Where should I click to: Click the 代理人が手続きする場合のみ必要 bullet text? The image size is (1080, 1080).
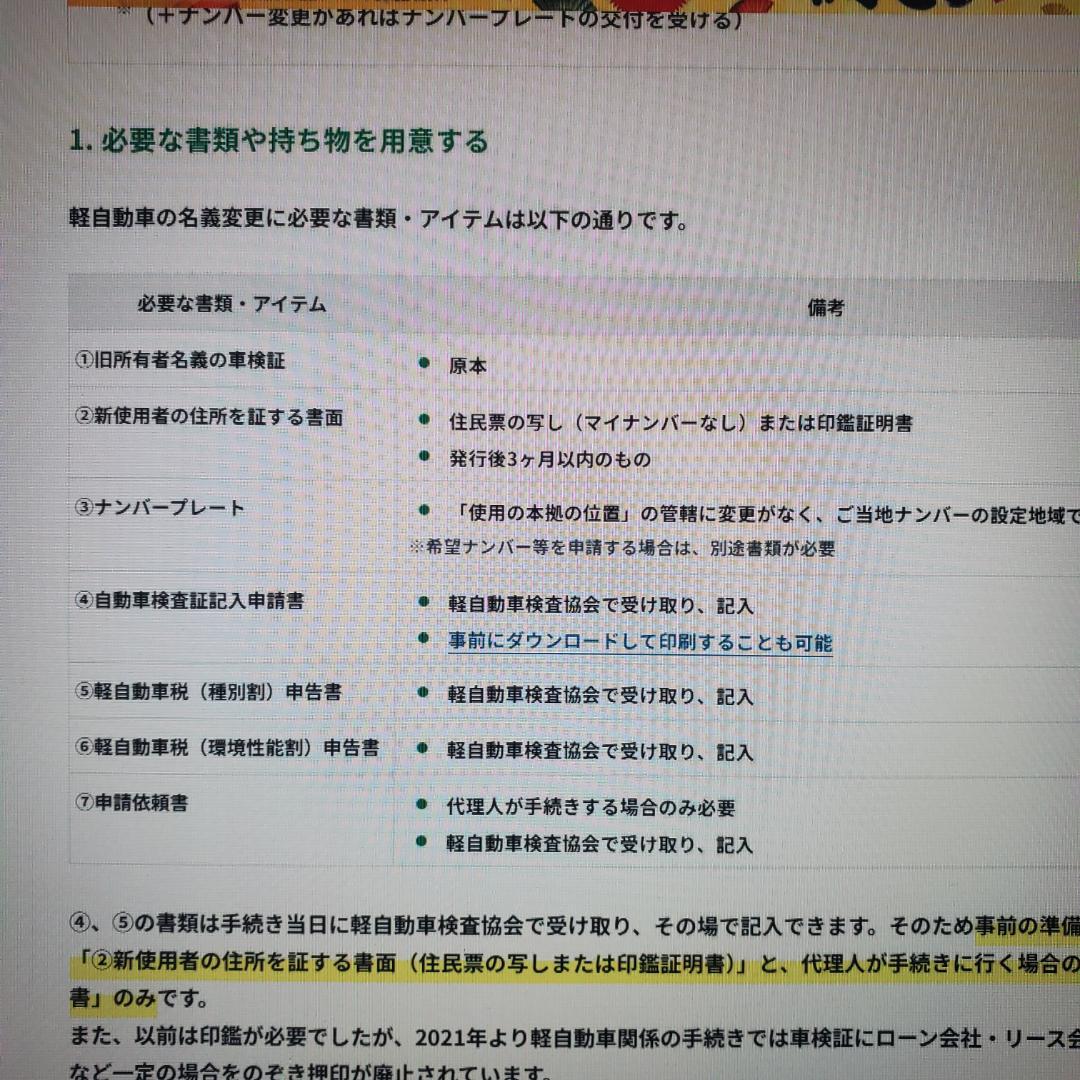tap(591, 808)
